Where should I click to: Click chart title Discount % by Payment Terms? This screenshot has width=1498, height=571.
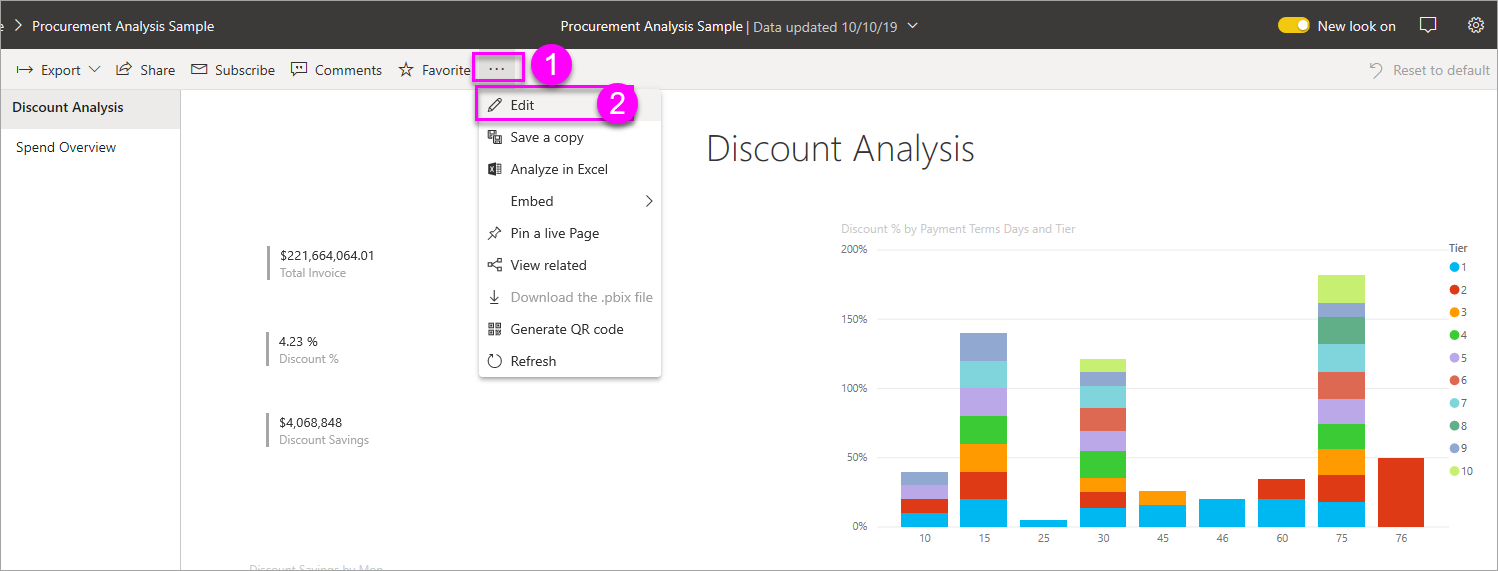click(x=958, y=229)
